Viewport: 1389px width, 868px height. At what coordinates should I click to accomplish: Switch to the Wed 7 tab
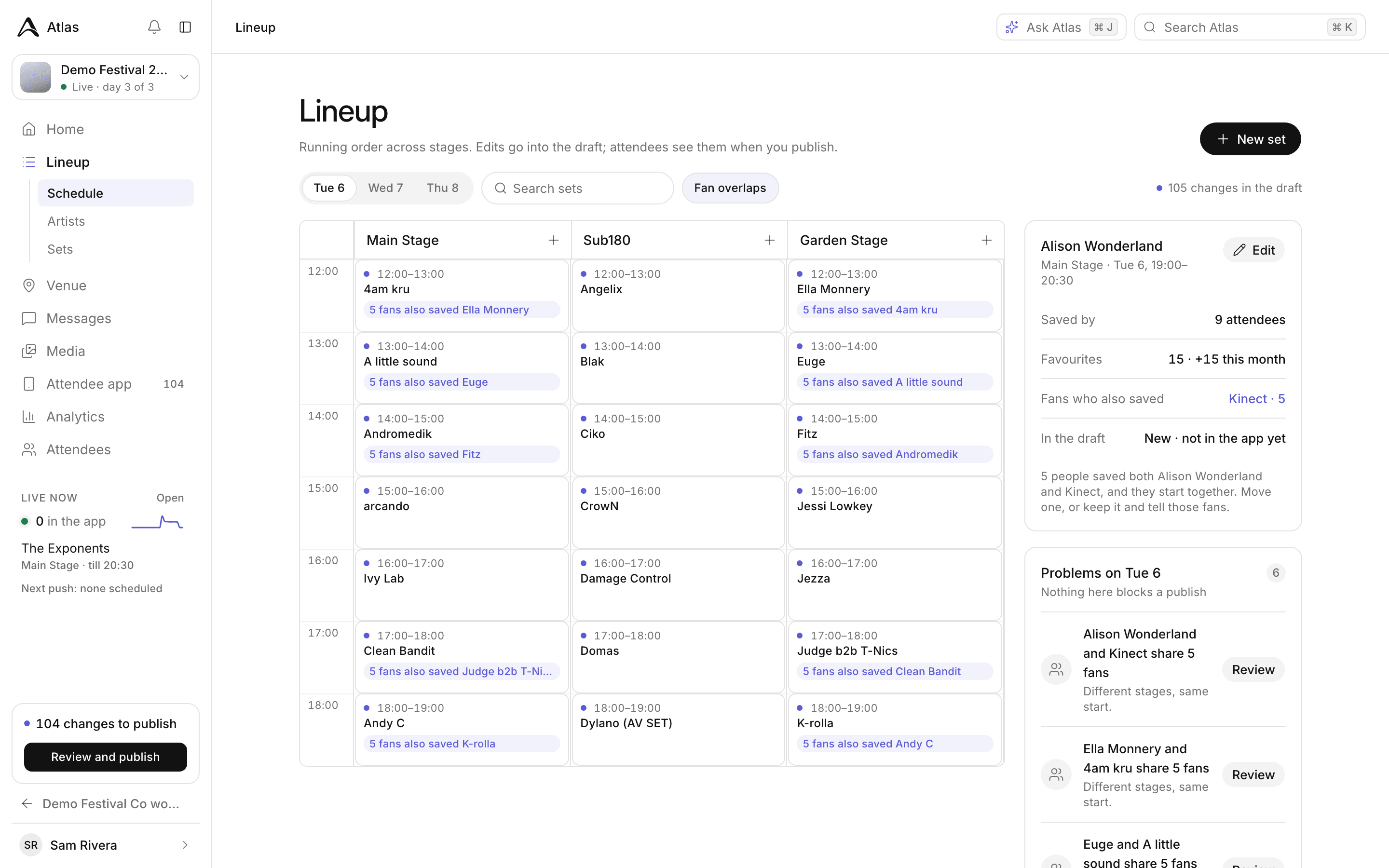[385, 188]
